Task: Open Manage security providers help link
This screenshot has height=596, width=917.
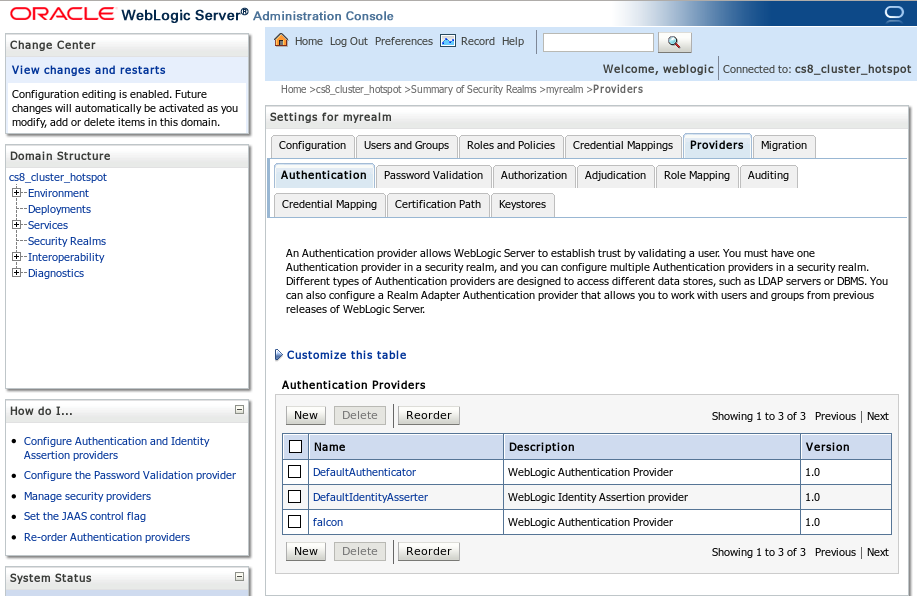Action: [x=87, y=496]
